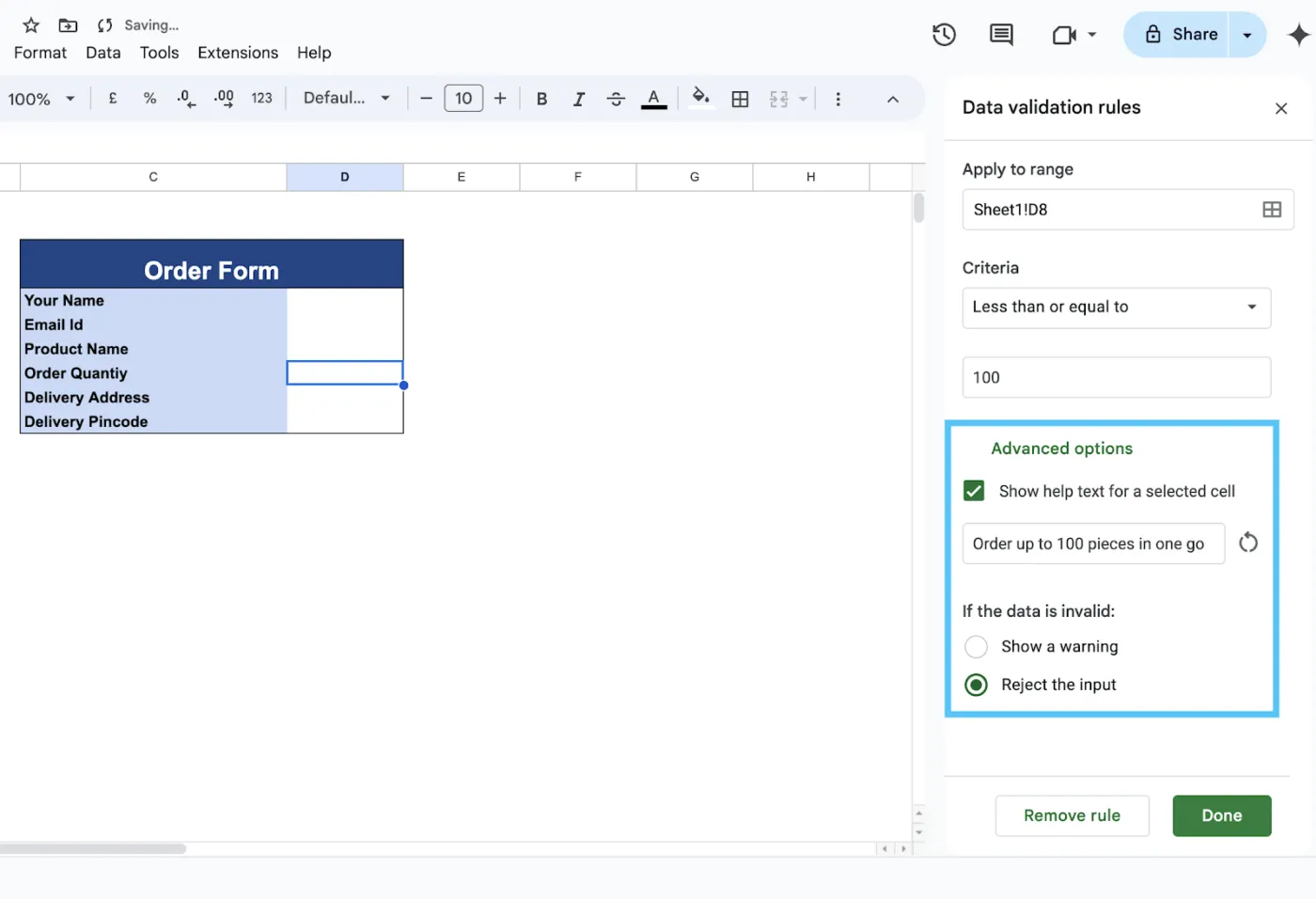Toggle italic formatting
Image resolution: width=1316 pixels, height=899 pixels.
click(578, 99)
